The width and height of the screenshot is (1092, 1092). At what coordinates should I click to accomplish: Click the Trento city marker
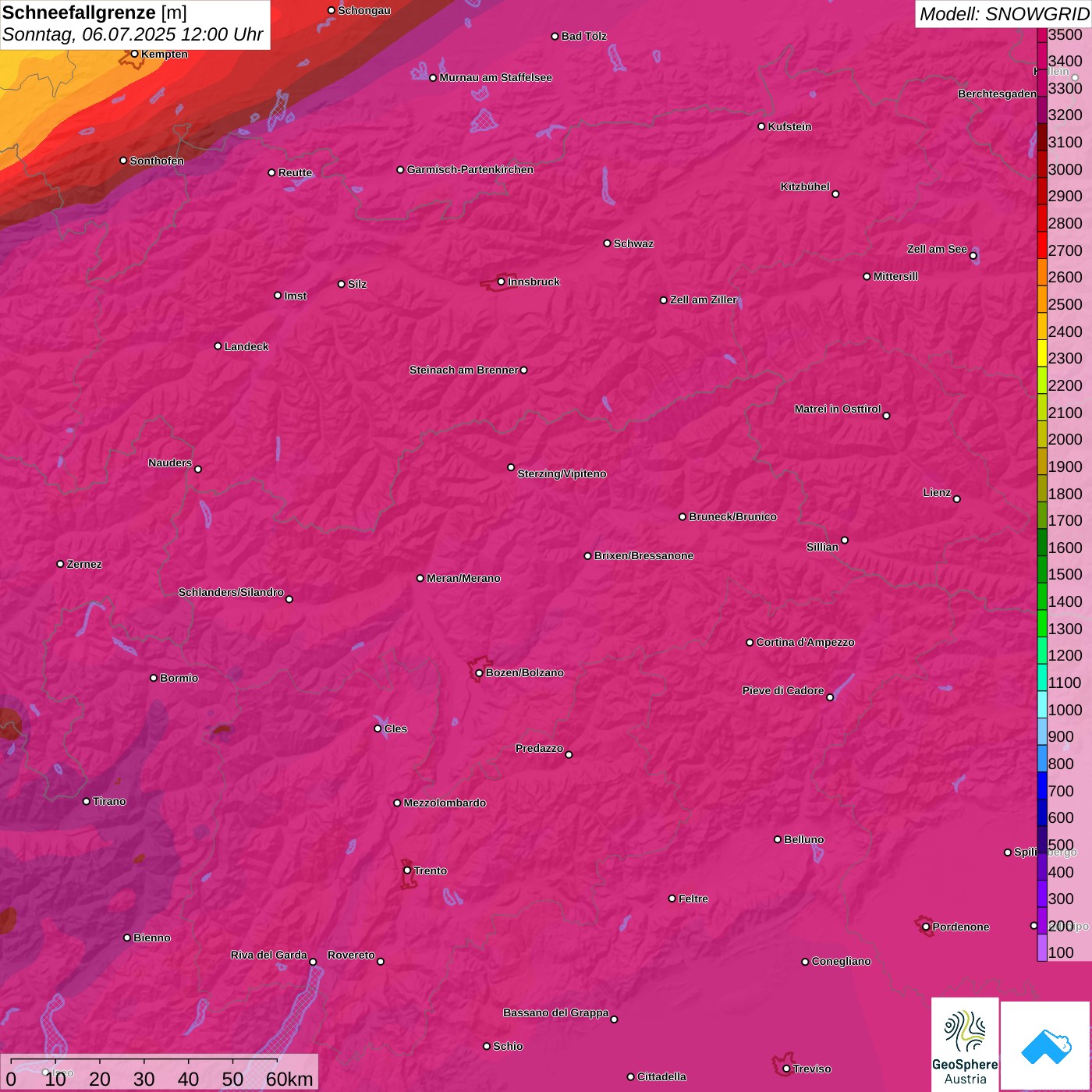[407, 870]
